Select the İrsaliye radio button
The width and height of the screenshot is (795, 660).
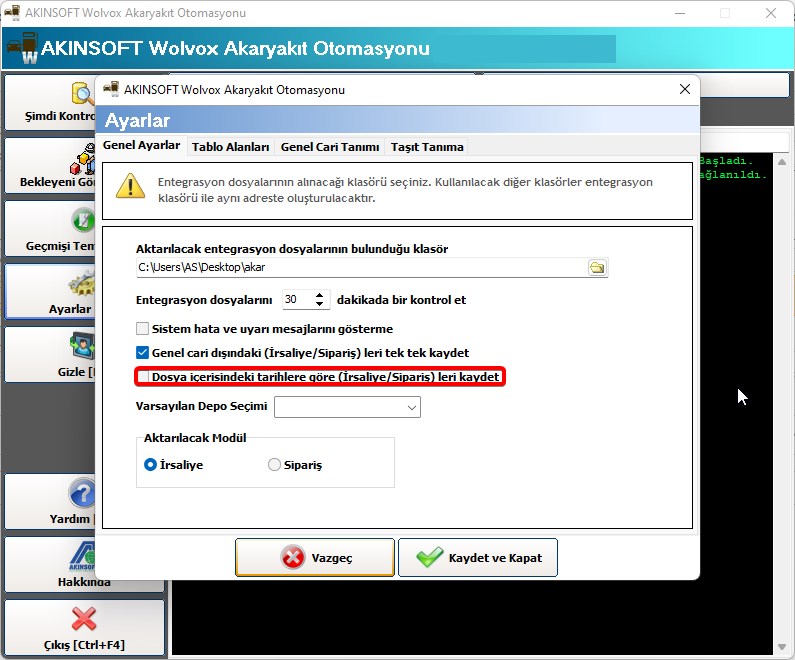[x=150, y=464]
